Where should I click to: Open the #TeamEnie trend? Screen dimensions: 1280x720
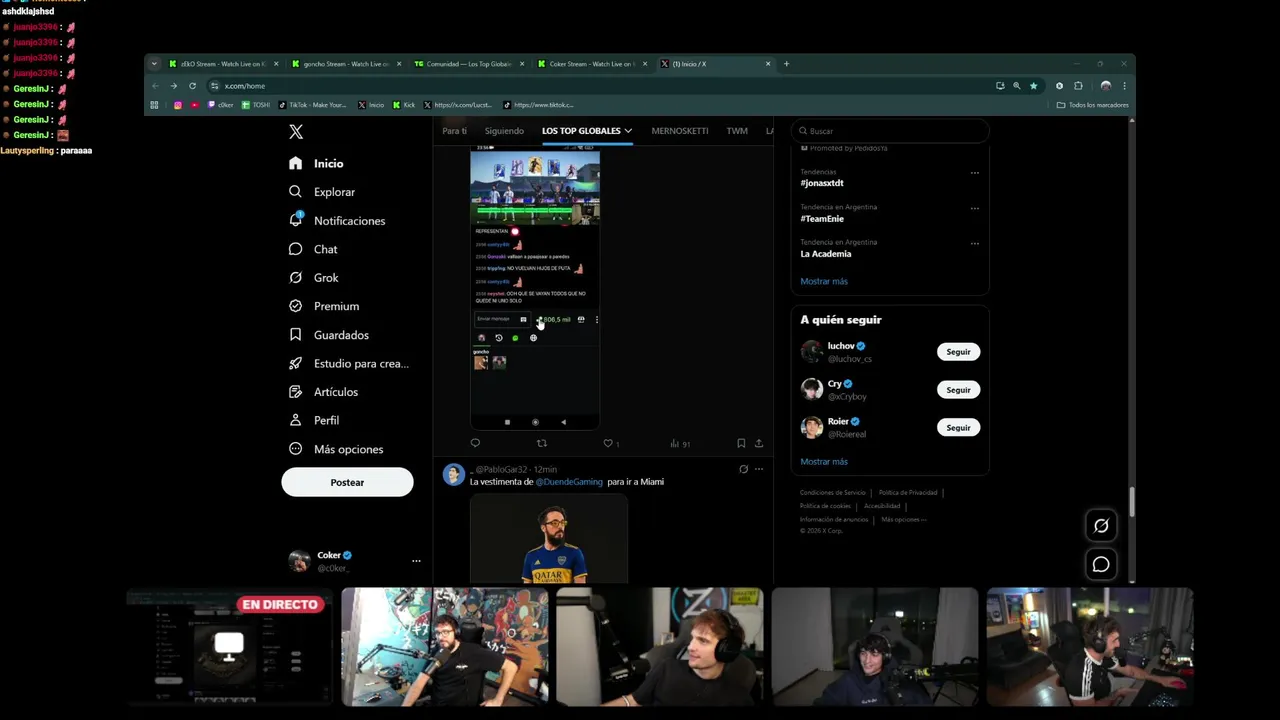822,219
